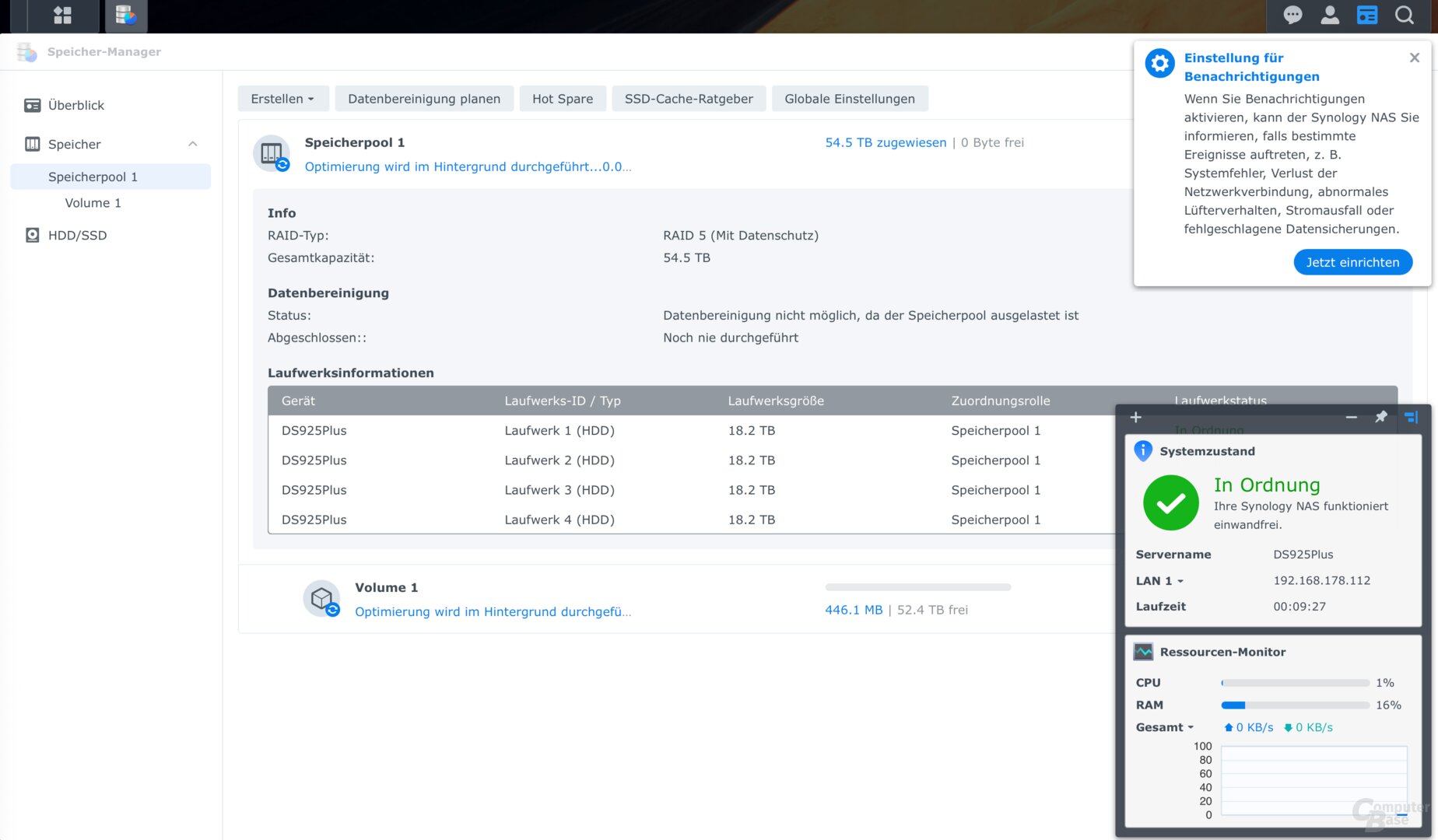Click the Speicher-Manager window title icon
Image resolution: width=1438 pixels, height=840 pixels.
click(x=27, y=52)
